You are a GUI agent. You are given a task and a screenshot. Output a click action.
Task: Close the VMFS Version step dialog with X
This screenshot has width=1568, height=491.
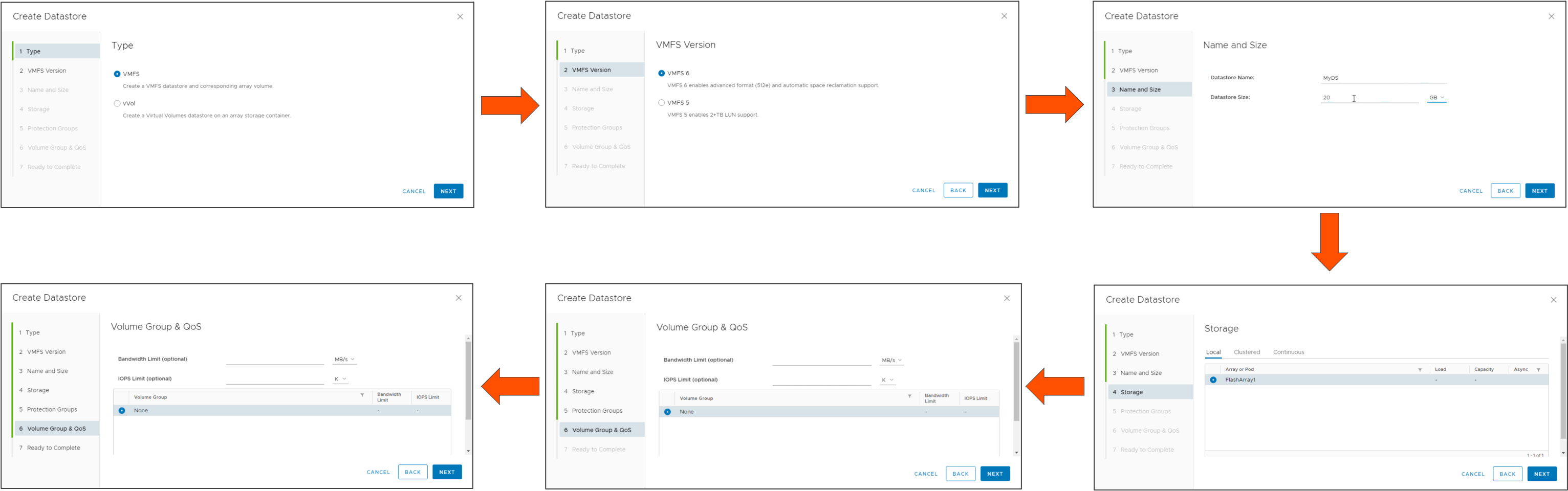click(x=1005, y=16)
